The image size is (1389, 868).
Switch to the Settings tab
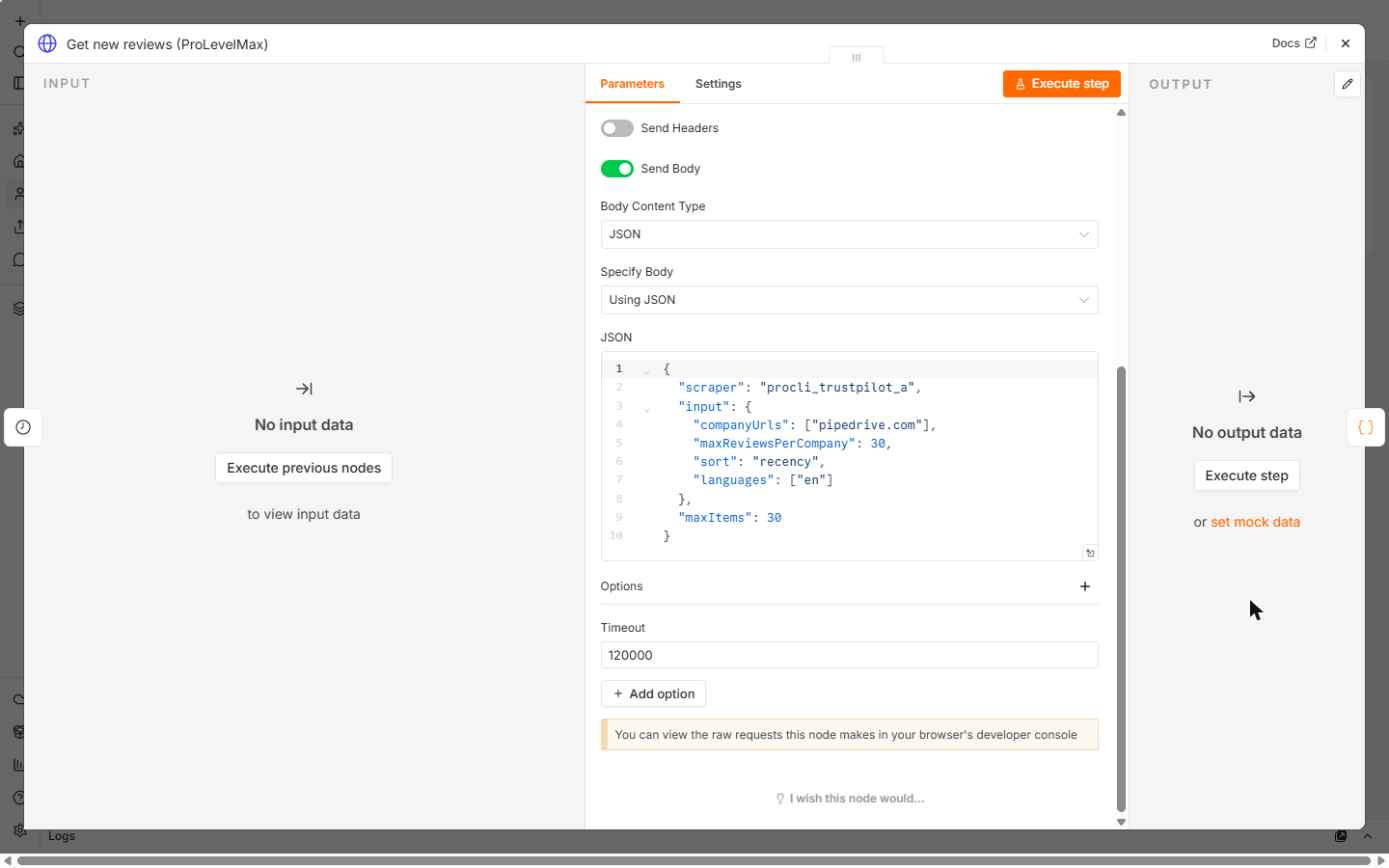coord(718,84)
